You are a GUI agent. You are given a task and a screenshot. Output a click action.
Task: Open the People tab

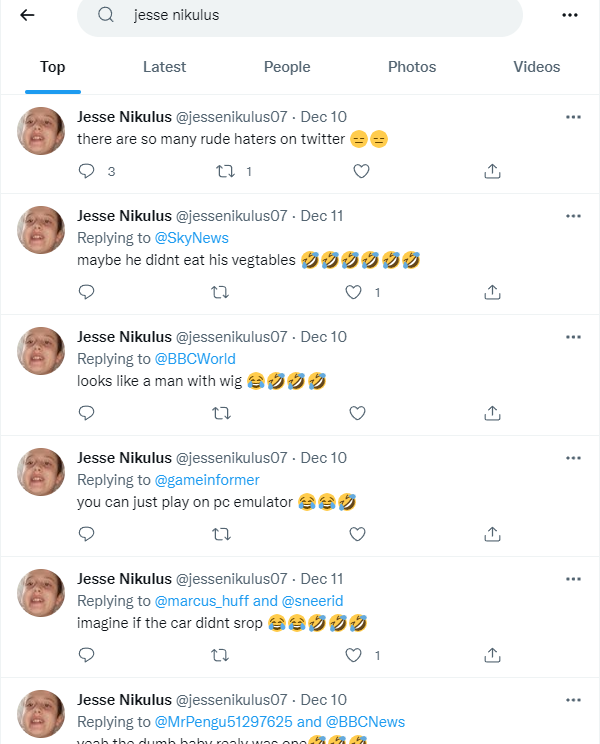point(287,67)
